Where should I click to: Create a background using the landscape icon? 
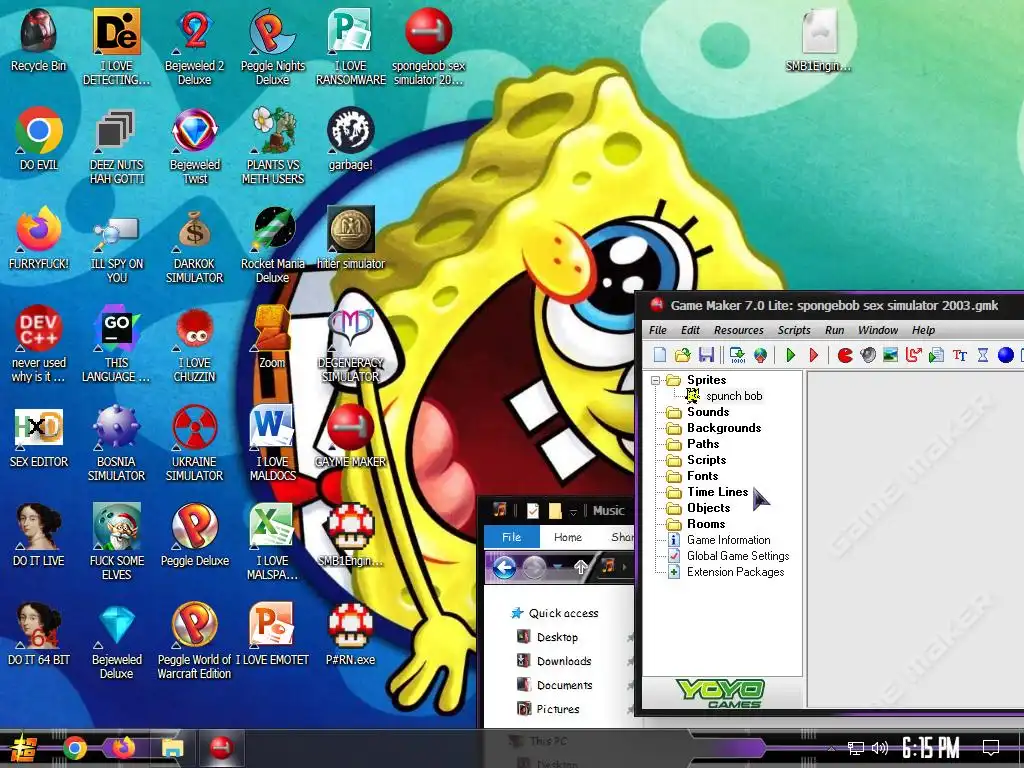coord(890,355)
